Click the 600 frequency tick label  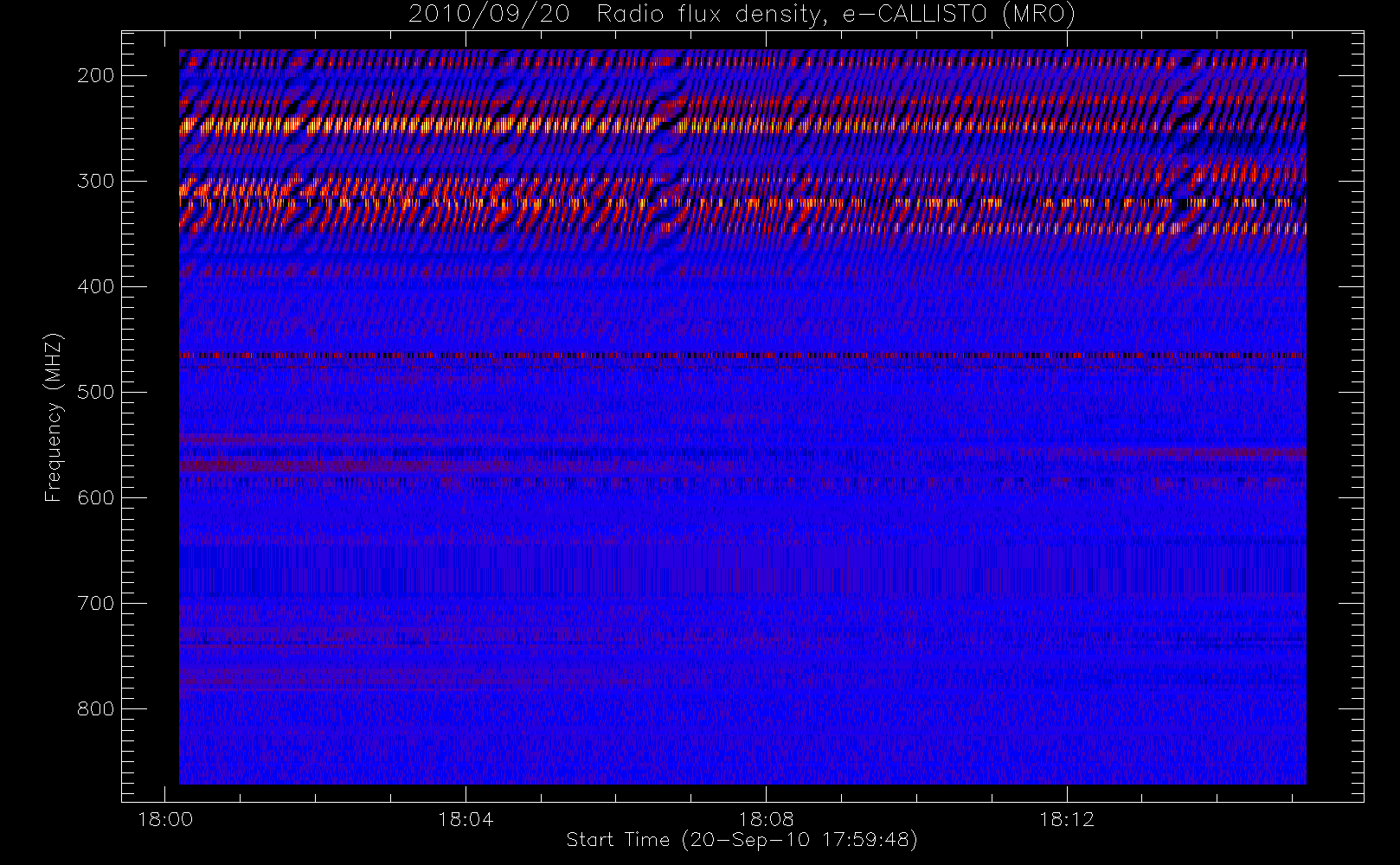[96, 497]
